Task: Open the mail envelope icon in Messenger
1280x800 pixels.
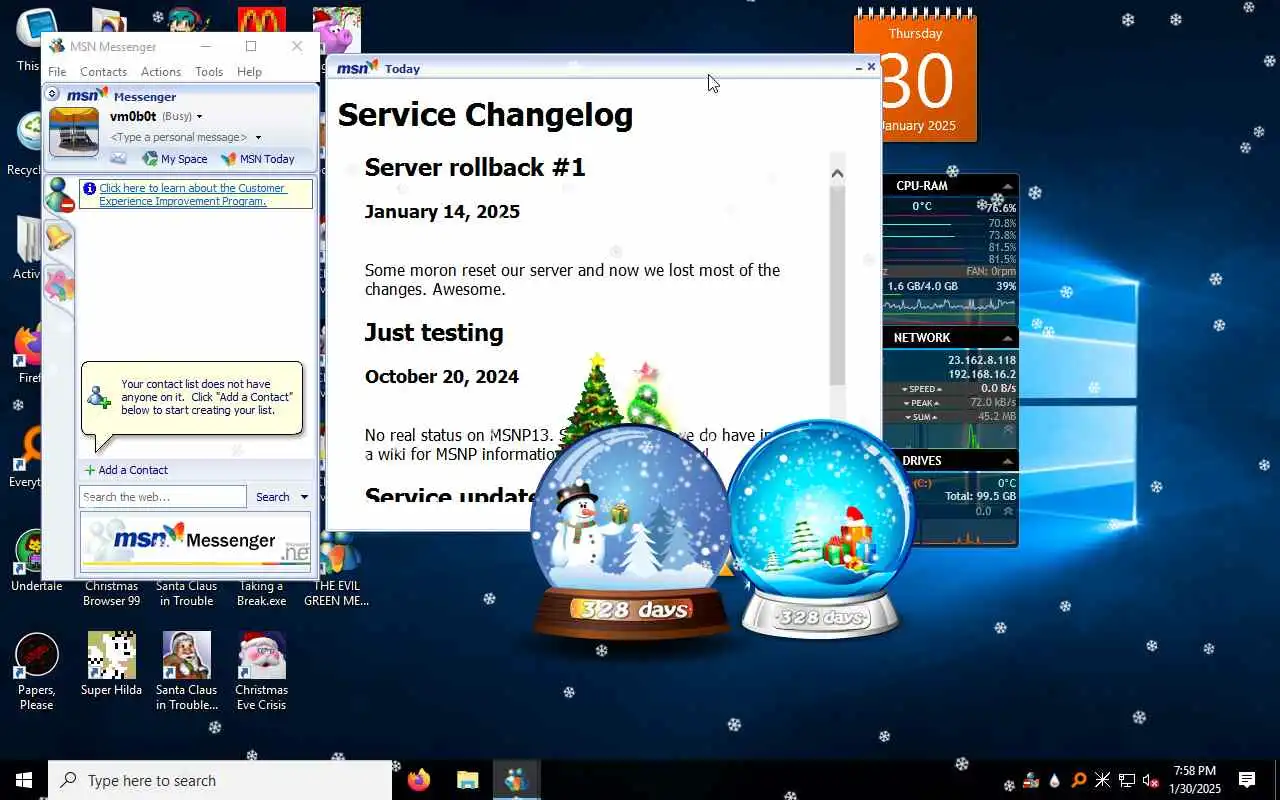Action: click(x=118, y=159)
